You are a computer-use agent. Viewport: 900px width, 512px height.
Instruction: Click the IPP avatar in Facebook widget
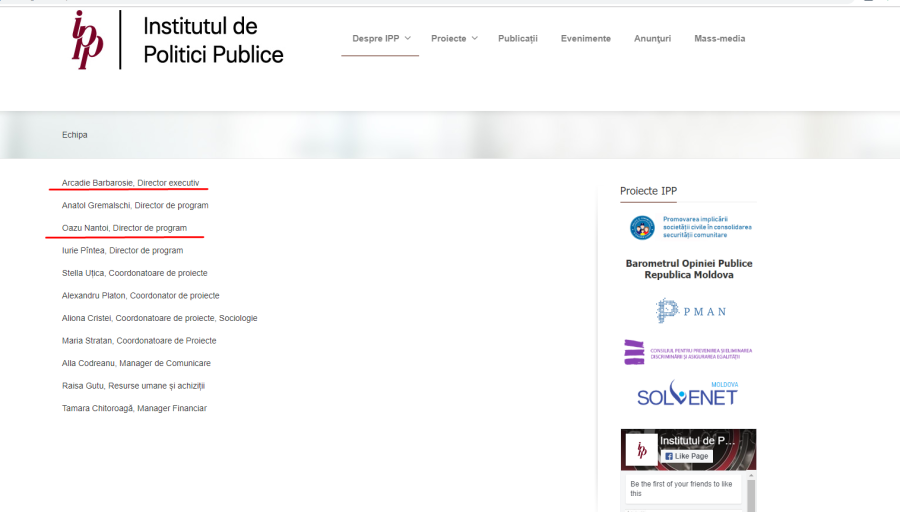tap(642, 449)
